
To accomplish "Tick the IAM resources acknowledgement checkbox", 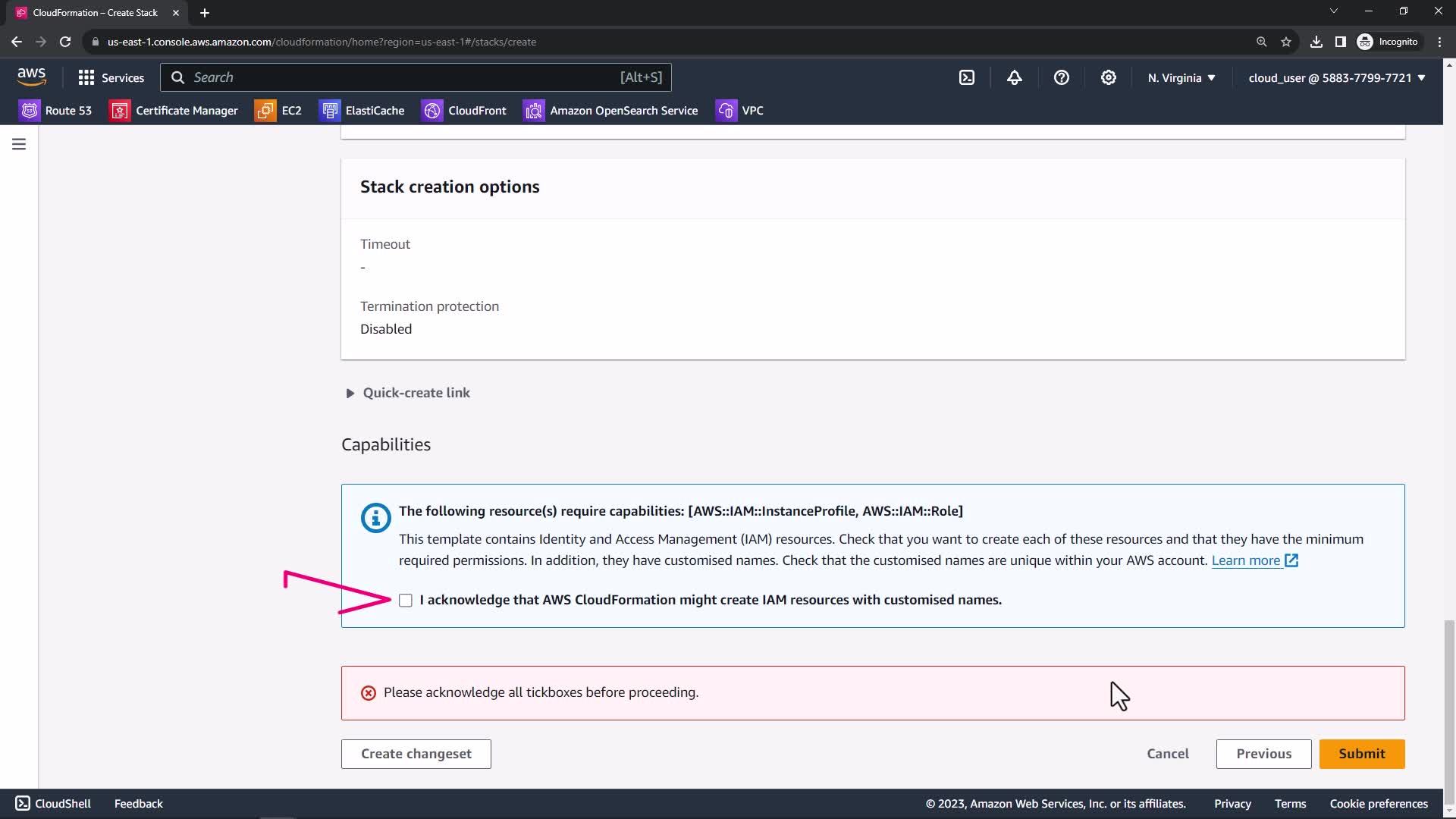I will click(x=406, y=601).
